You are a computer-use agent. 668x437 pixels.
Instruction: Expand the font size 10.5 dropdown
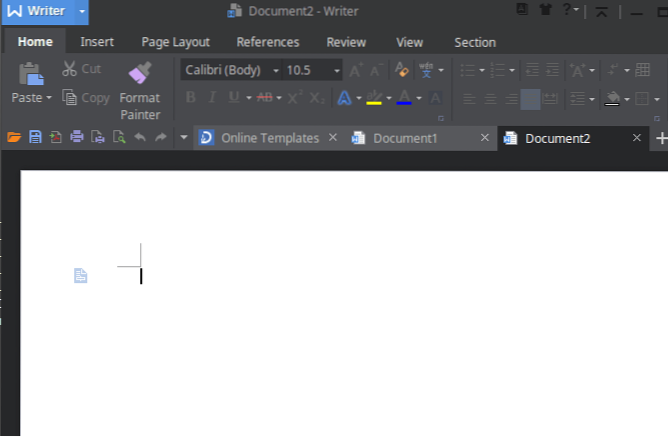click(x=337, y=70)
